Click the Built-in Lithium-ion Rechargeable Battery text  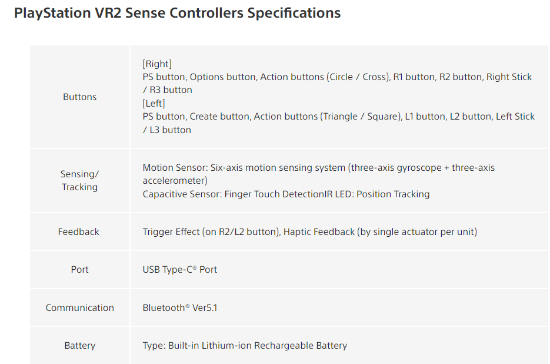pyautogui.click(x=257, y=345)
